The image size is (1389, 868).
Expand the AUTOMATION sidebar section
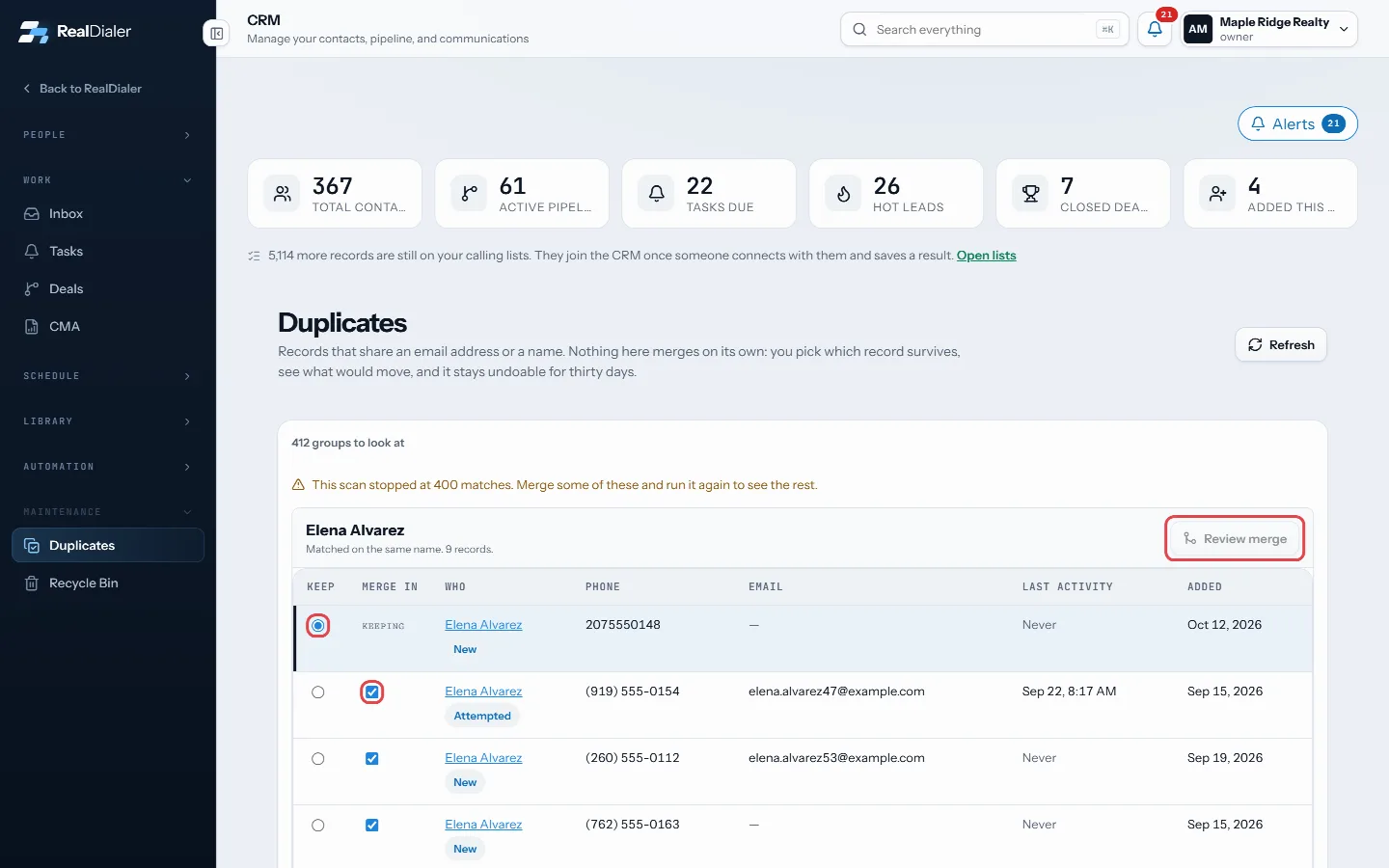[x=108, y=467]
